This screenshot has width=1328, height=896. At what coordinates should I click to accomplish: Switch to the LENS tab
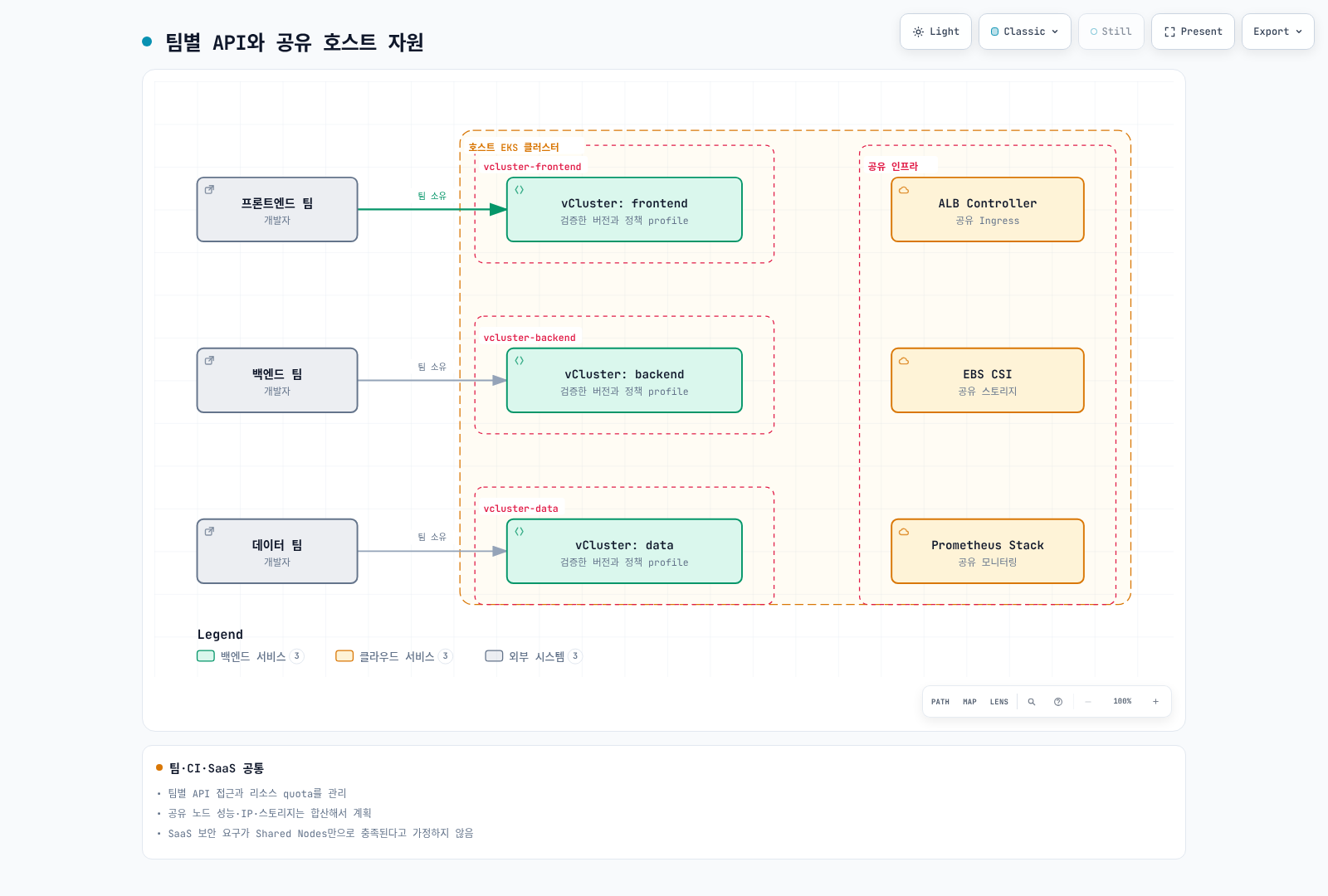[999, 702]
